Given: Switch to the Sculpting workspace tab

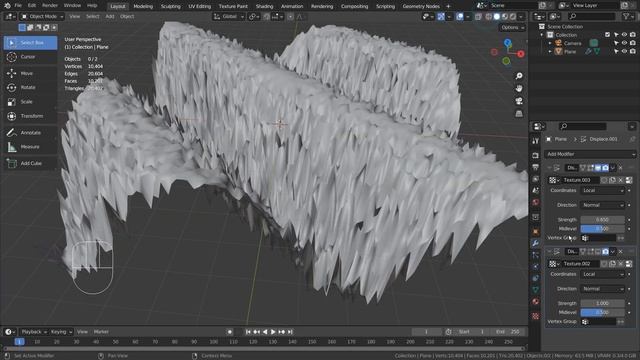Looking at the screenshot, I should click(171, 6).
